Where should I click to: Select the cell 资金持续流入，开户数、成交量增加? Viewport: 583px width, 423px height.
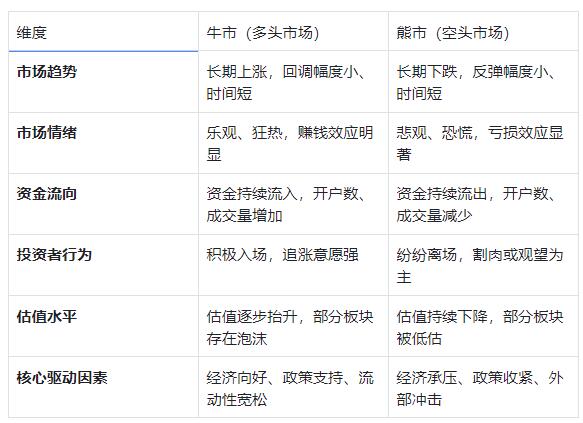pyautogui.click(x=293, y=204)
